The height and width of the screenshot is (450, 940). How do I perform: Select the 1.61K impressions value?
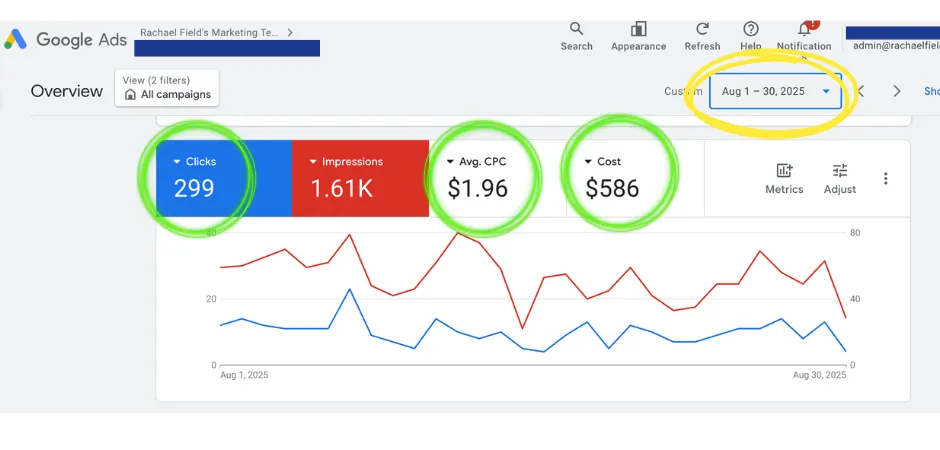(x=341, y=189)
